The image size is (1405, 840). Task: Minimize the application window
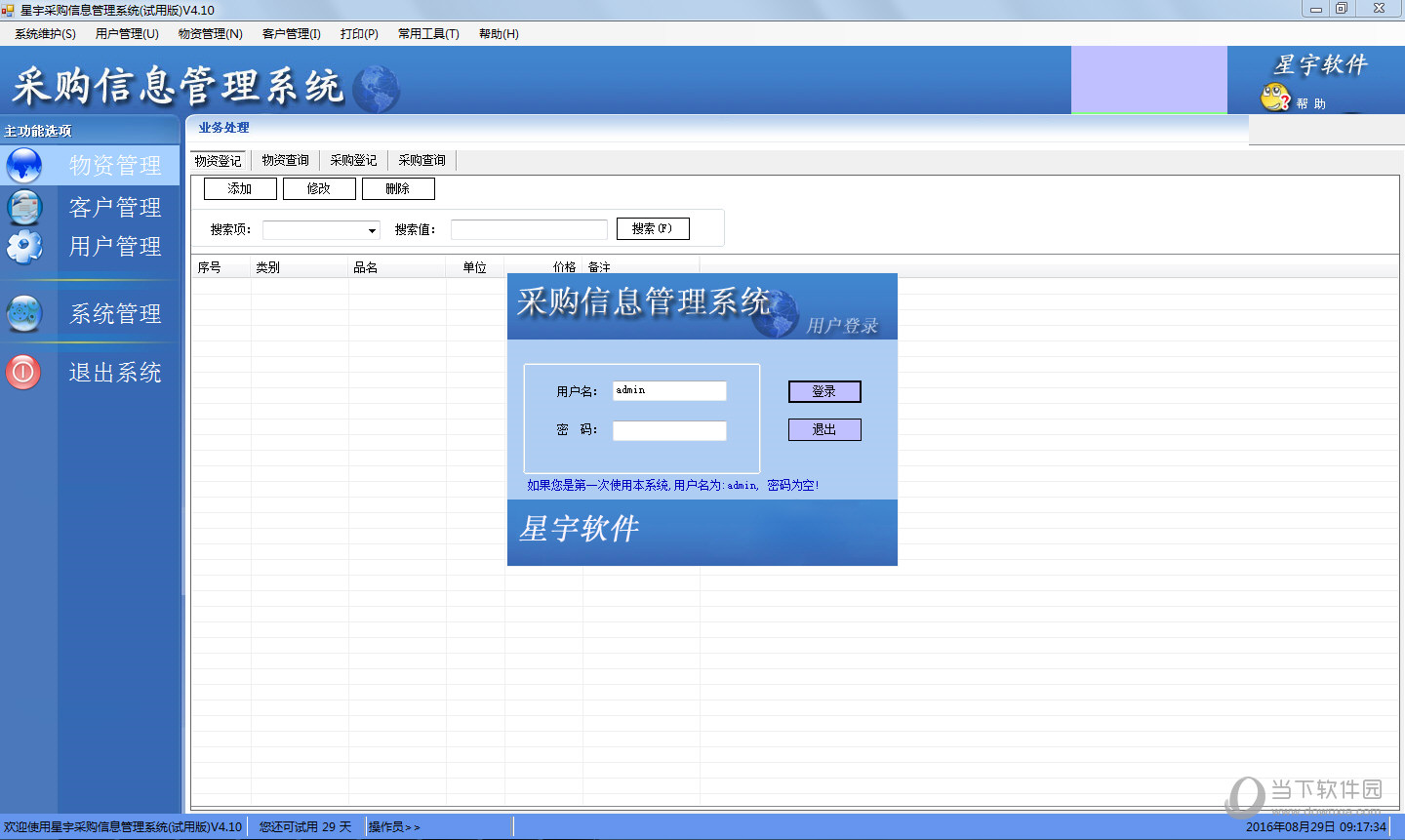[x=1316, y=9]
